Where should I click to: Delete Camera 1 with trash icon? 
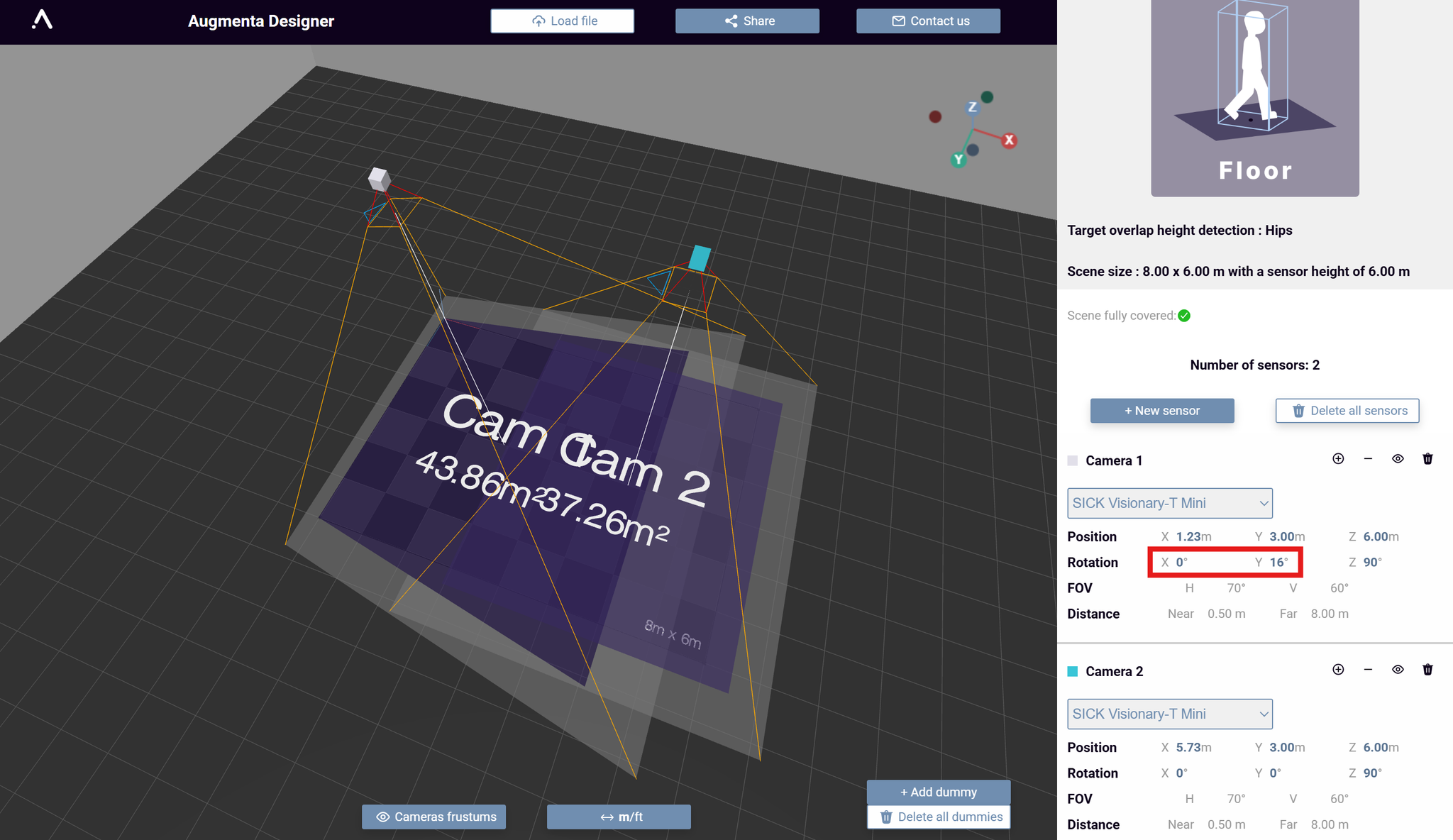pos(1427,459)
